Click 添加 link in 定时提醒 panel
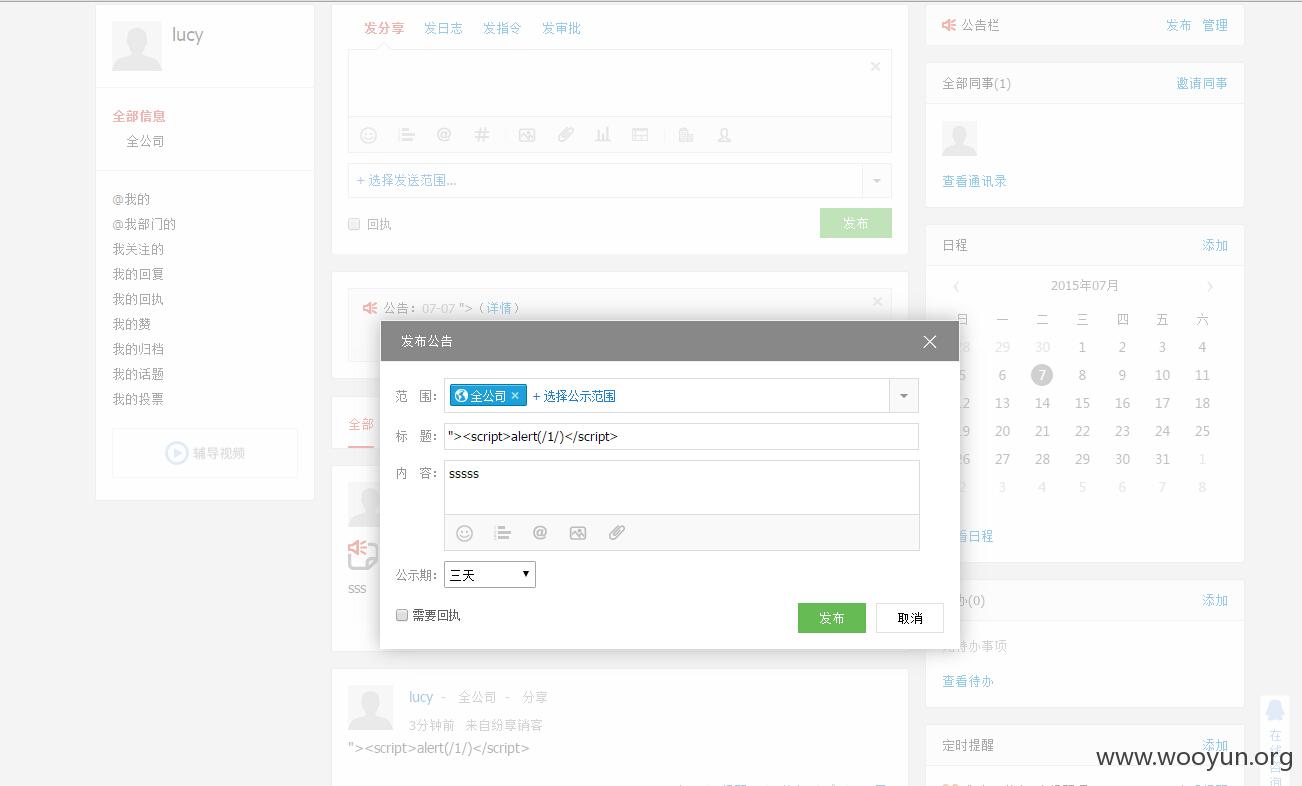The image size is (1302, 786). click(1215, 745)
